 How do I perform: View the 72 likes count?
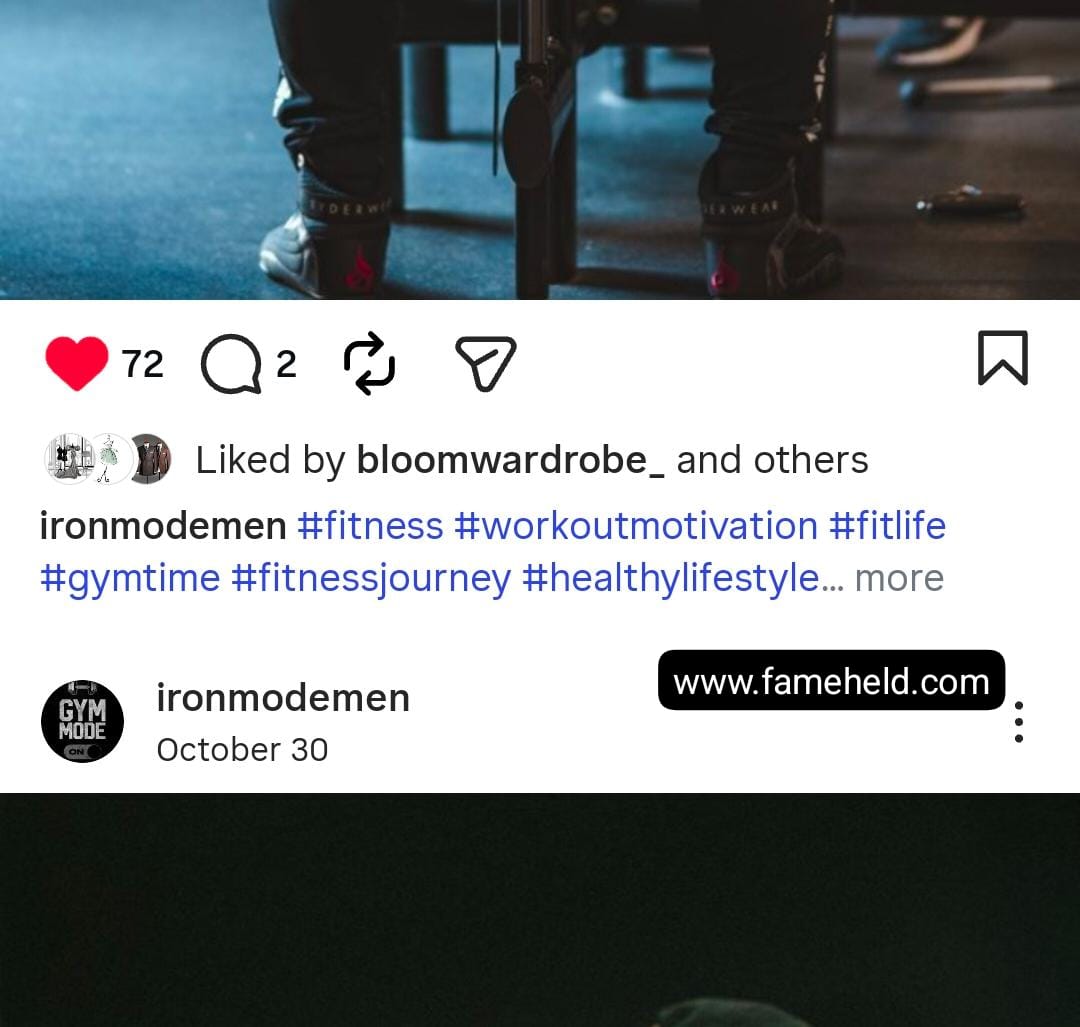coord(143,364)
